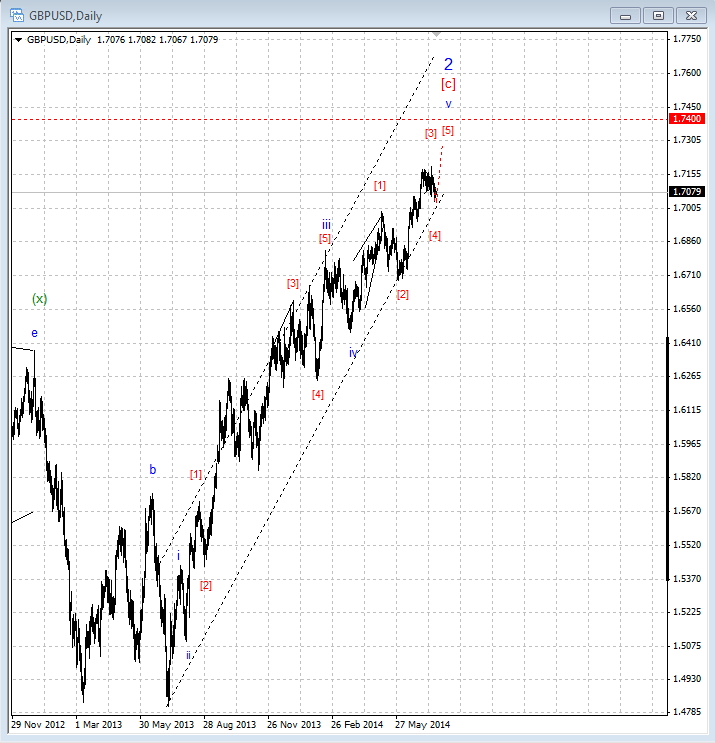Click the '1.6560' price axis label
Image resolution: width=715 pixels, height=743 pixels.
(x=687, y=309)
